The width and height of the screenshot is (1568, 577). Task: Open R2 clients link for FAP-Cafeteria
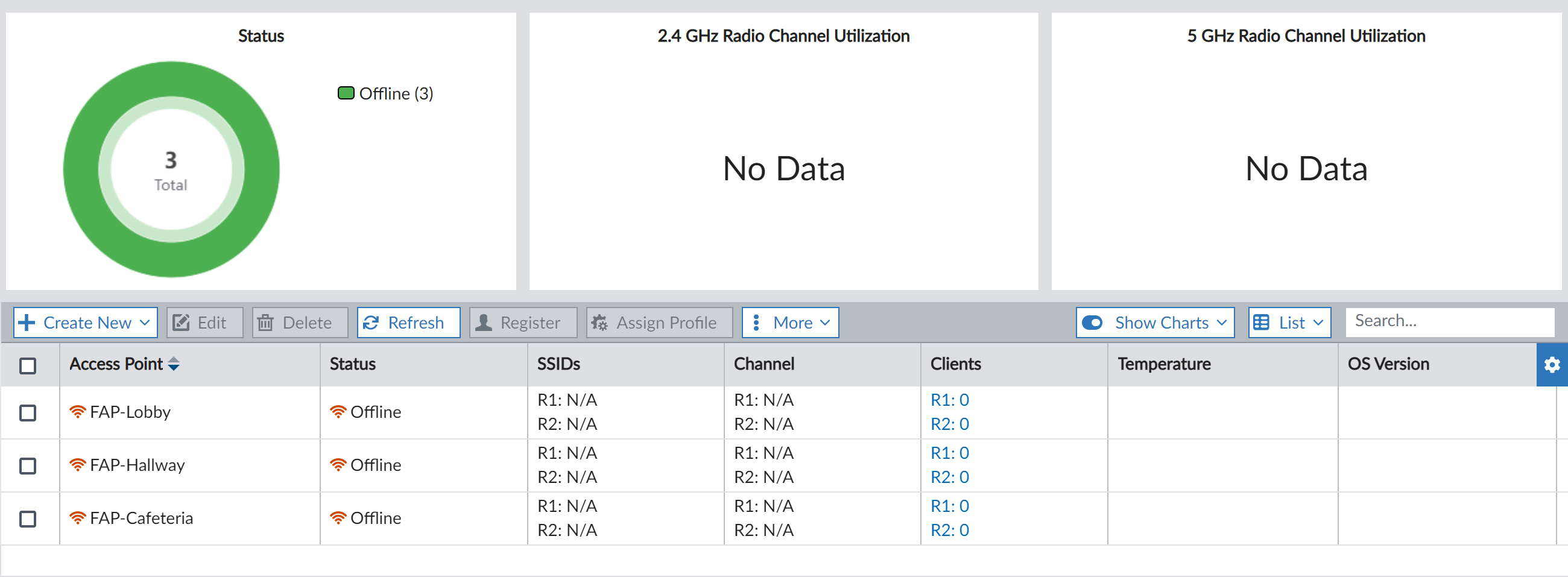pyautogui.click(x=950, y=530)
